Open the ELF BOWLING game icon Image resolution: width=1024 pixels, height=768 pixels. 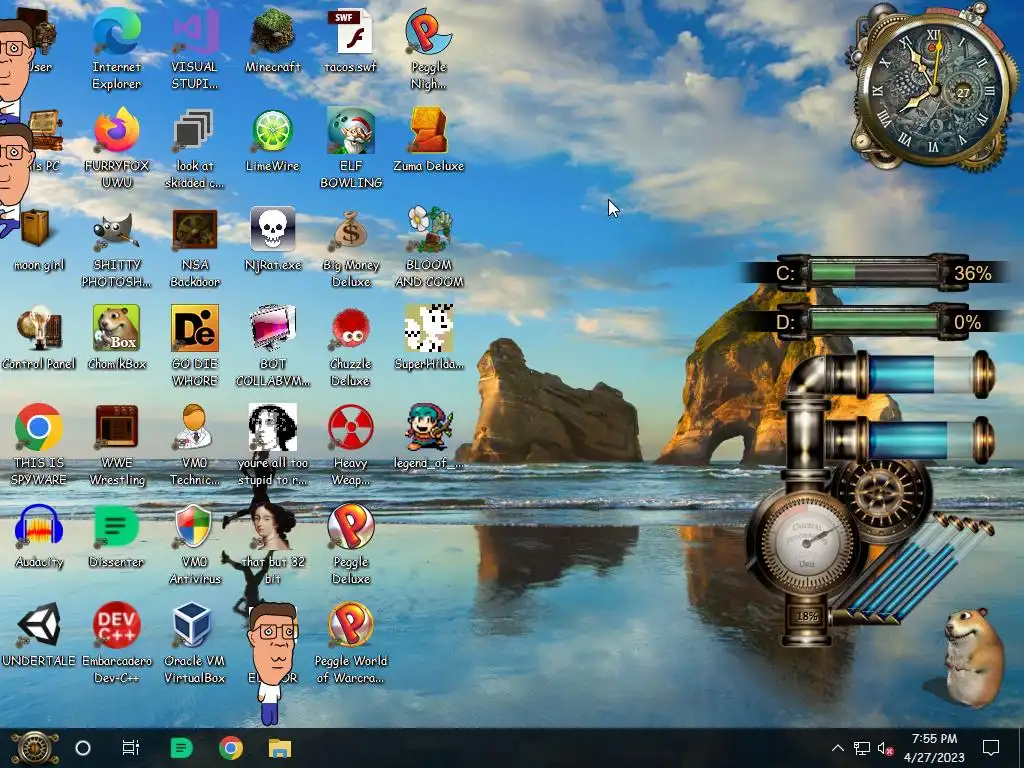(x=351, y=131)
